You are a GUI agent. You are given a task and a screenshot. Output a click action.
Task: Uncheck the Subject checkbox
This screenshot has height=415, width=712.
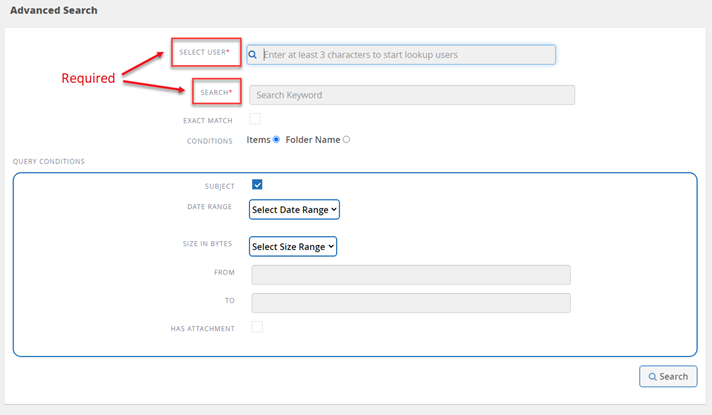[x=257, y=185]
